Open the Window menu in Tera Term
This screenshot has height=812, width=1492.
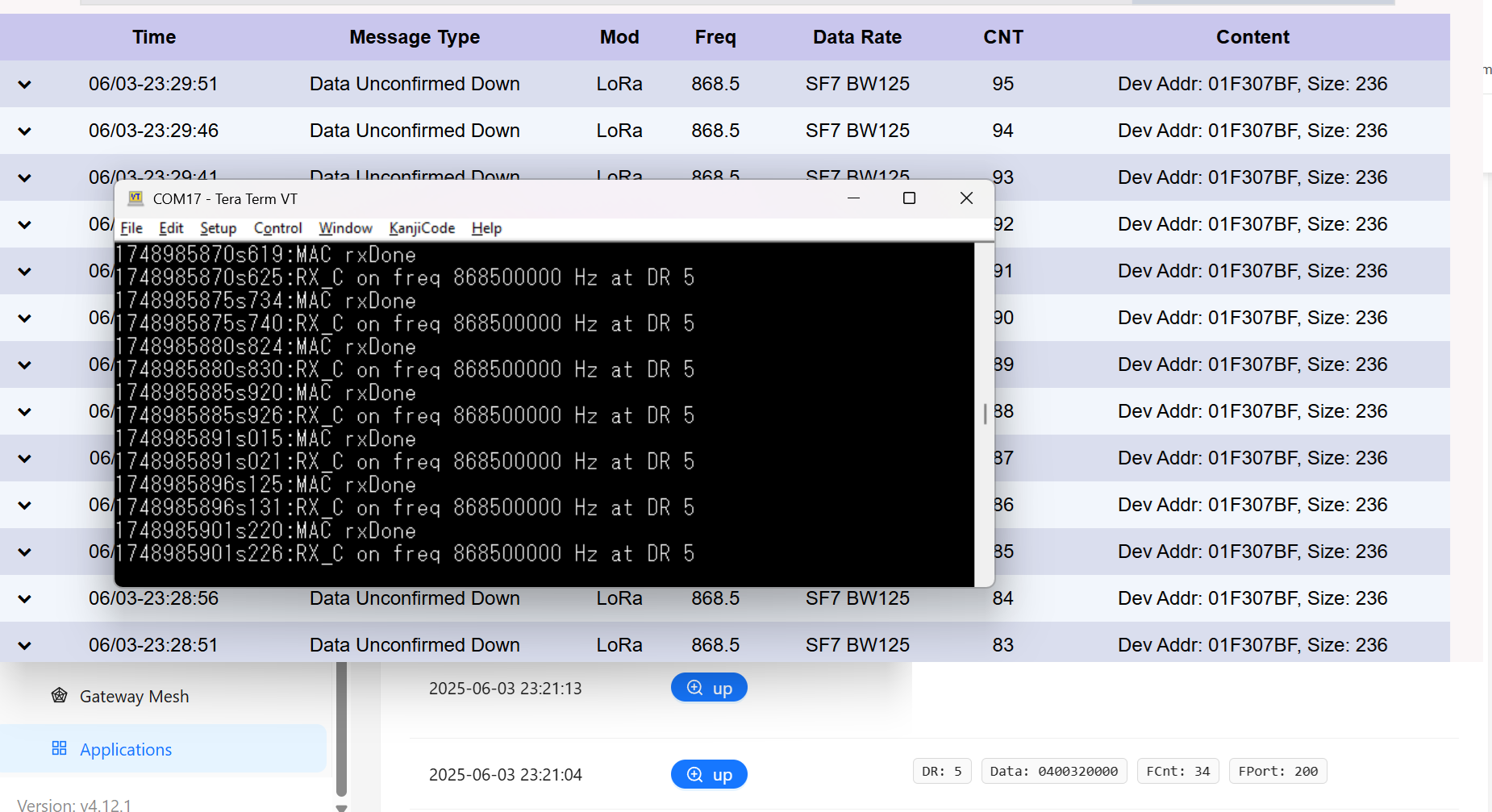[344, 228]
